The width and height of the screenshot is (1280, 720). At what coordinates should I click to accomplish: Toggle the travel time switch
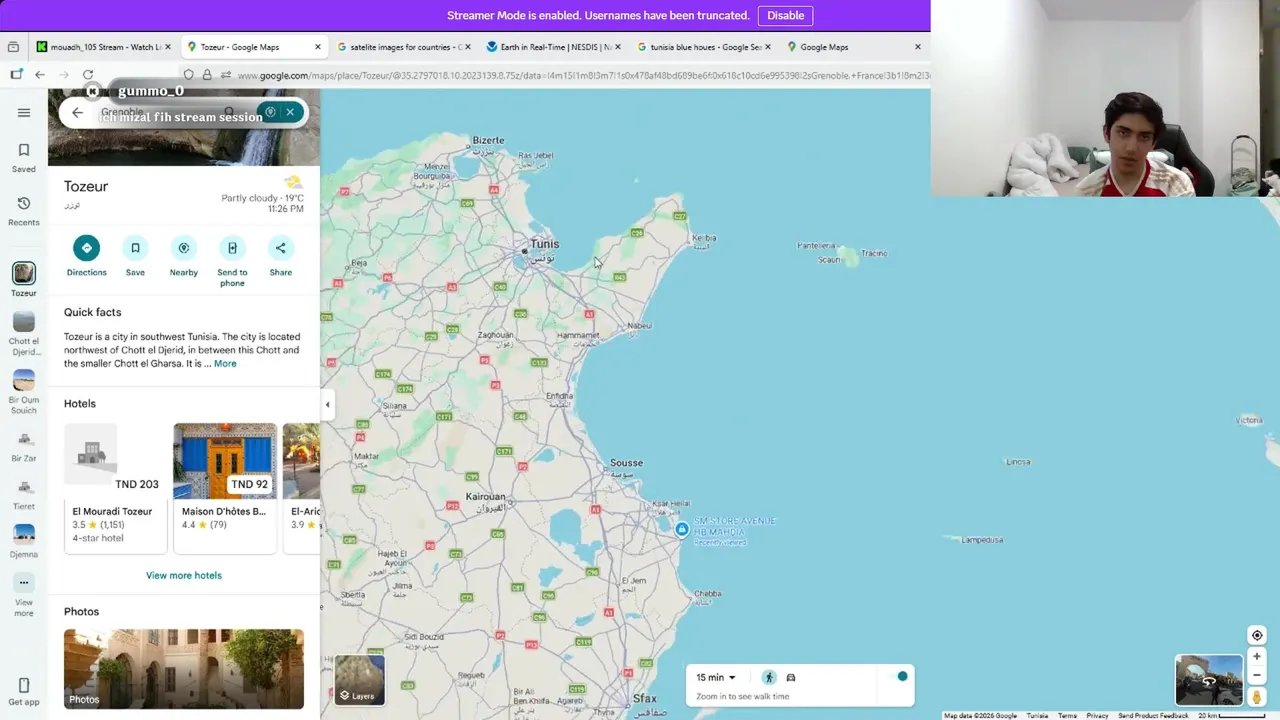point(897,677)
